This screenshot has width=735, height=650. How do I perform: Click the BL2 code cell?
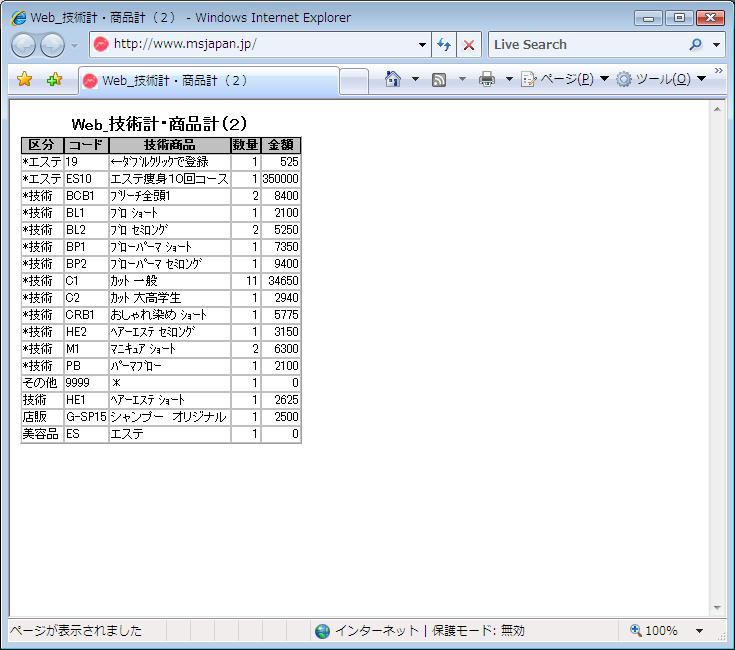tap(86, 230)
